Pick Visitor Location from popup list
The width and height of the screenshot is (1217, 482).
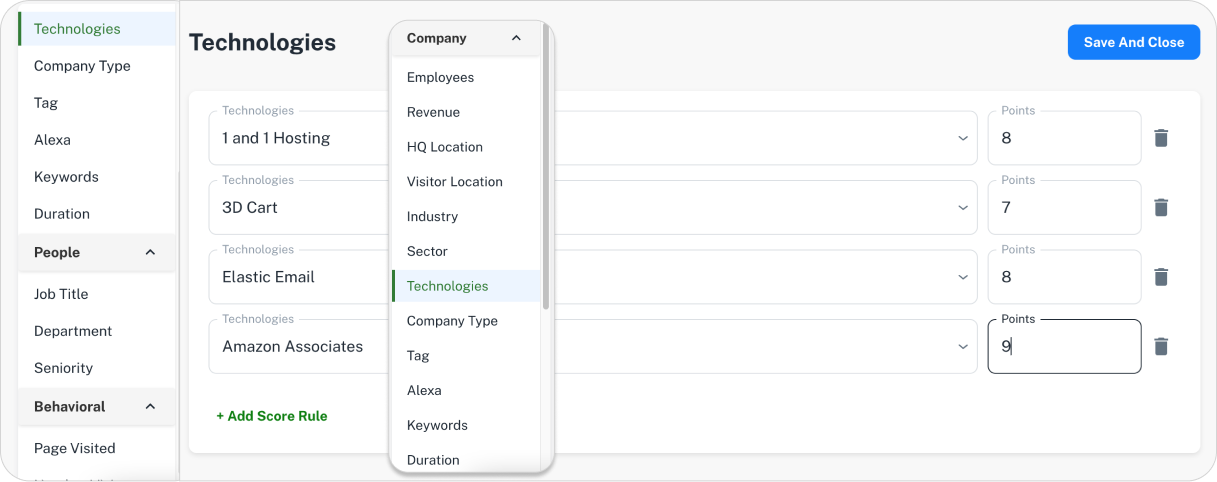tap(454, 182)
